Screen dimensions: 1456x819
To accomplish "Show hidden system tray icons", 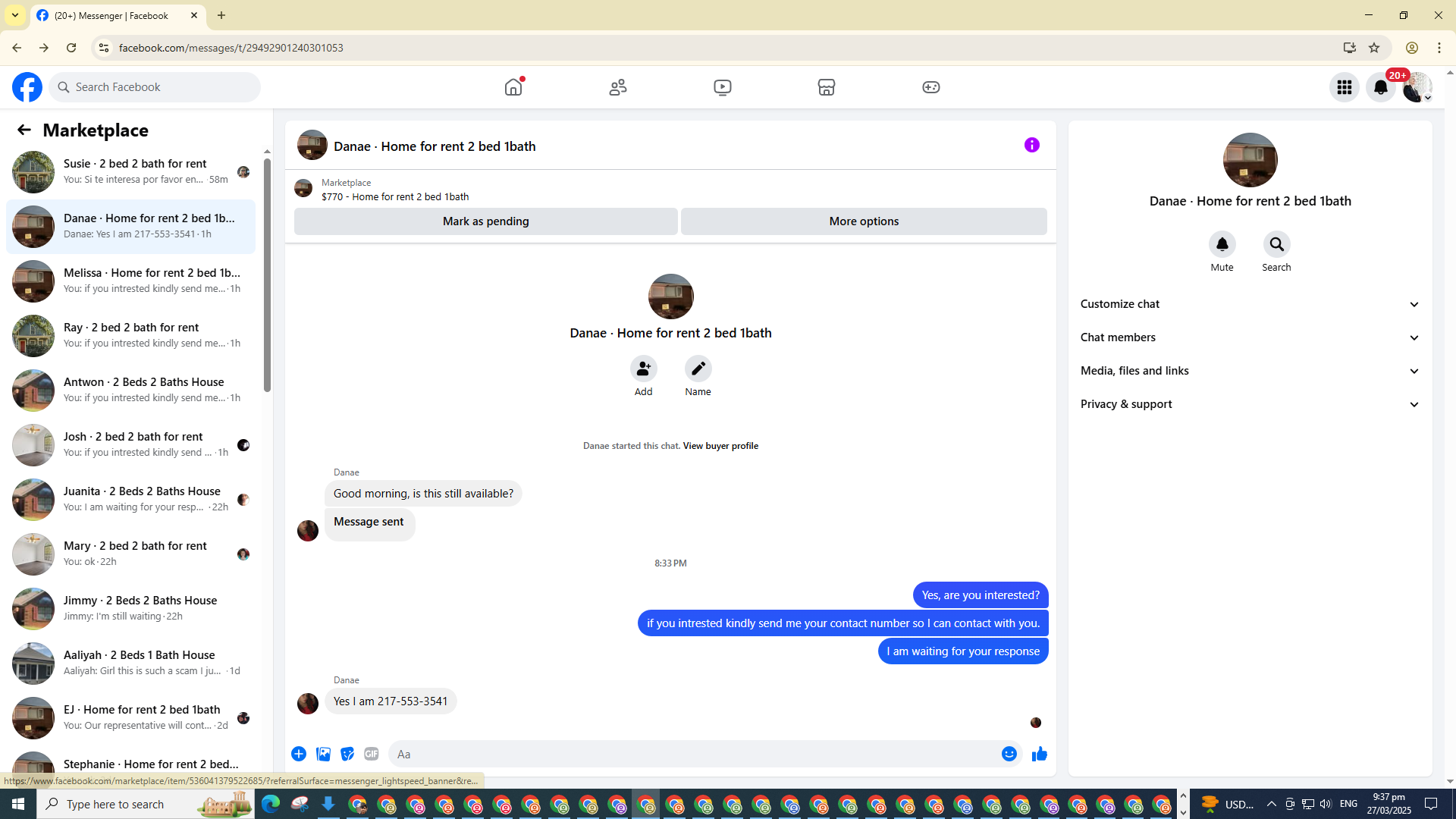I will 1272,804.
